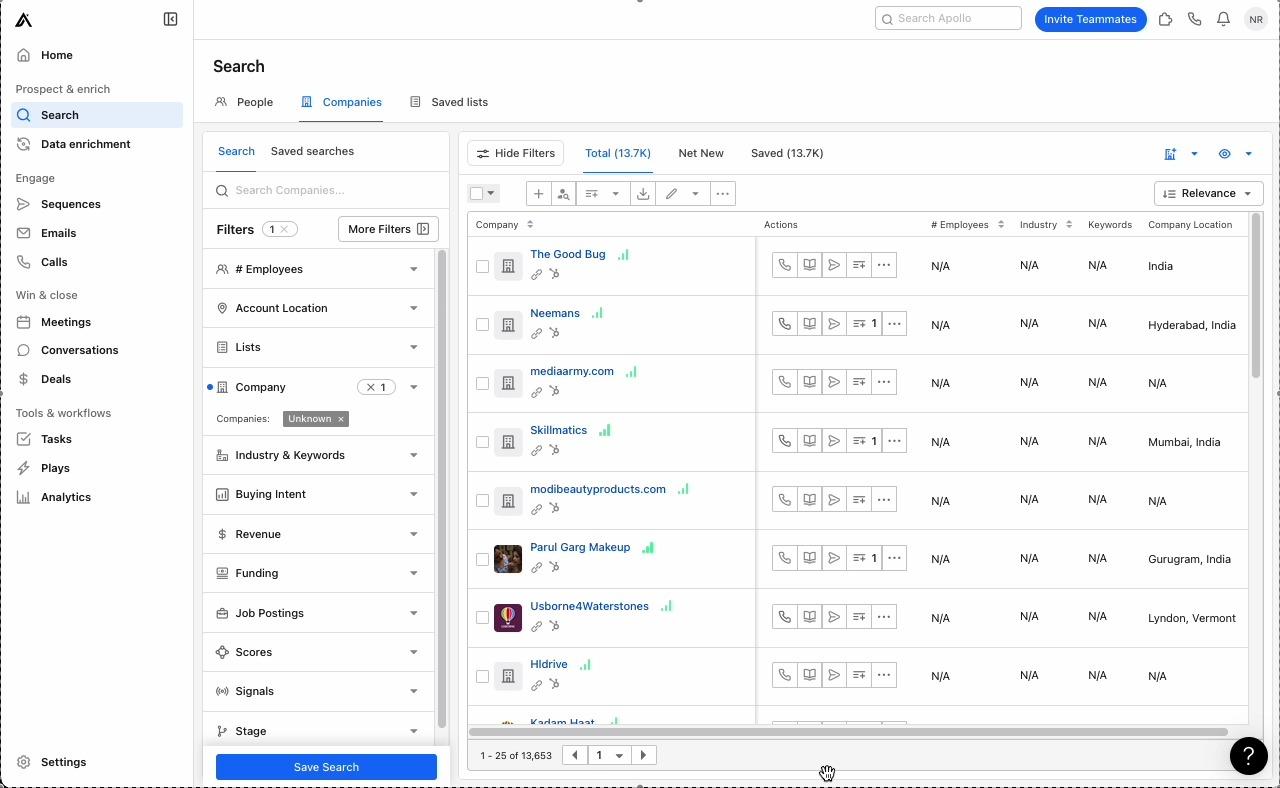Select Hldrive row checkbox
This screenshot has height=788, width=1280.
pos(482,676)
